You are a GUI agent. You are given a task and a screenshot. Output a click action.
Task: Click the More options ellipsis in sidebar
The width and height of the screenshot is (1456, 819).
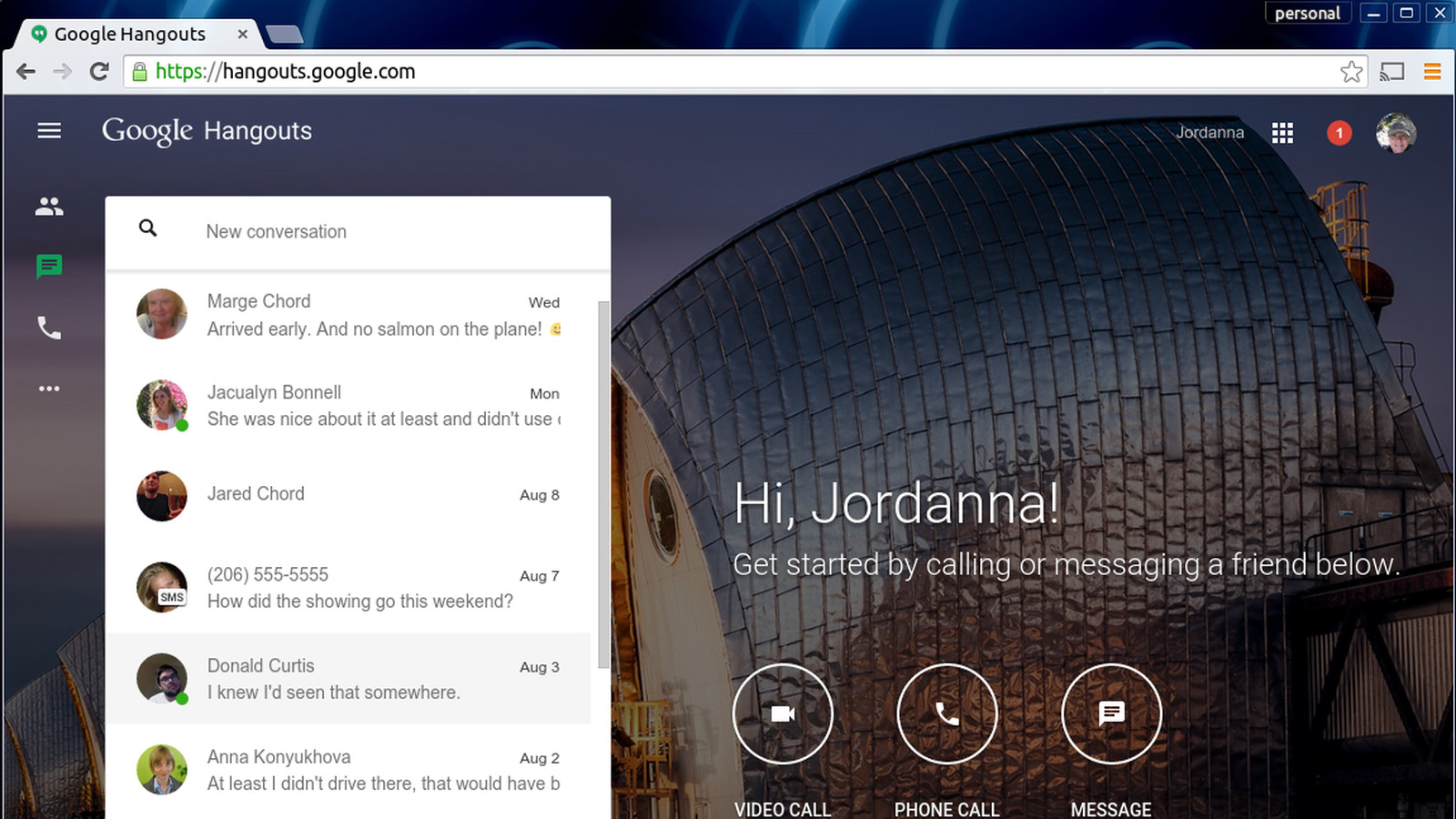49,389
